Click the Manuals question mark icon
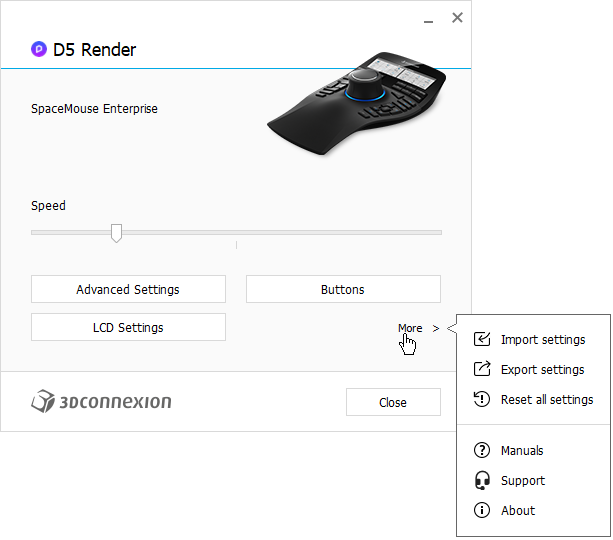Image resolution: width=613 pixels, height=540 pixels. (x=482, y=450)
